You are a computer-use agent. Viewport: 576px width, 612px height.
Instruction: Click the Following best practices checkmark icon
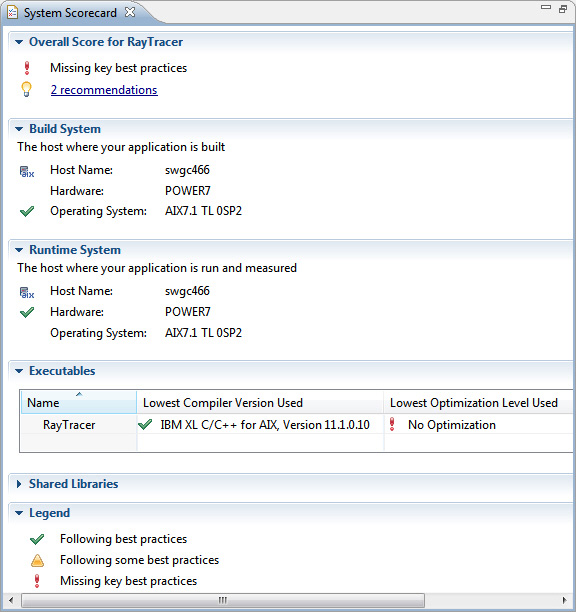pyautogui.click(x=37, y=539)
